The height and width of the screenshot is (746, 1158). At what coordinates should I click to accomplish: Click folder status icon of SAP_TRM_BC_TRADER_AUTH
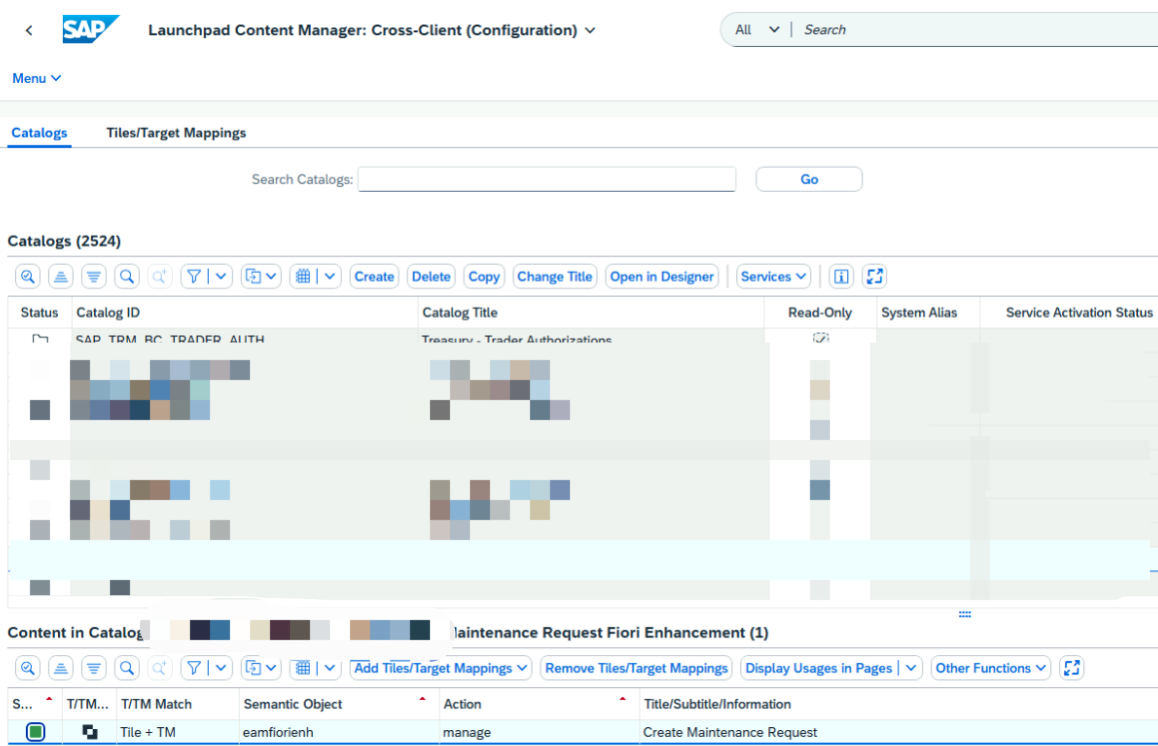pyautogui.click(x=40, y=338)
